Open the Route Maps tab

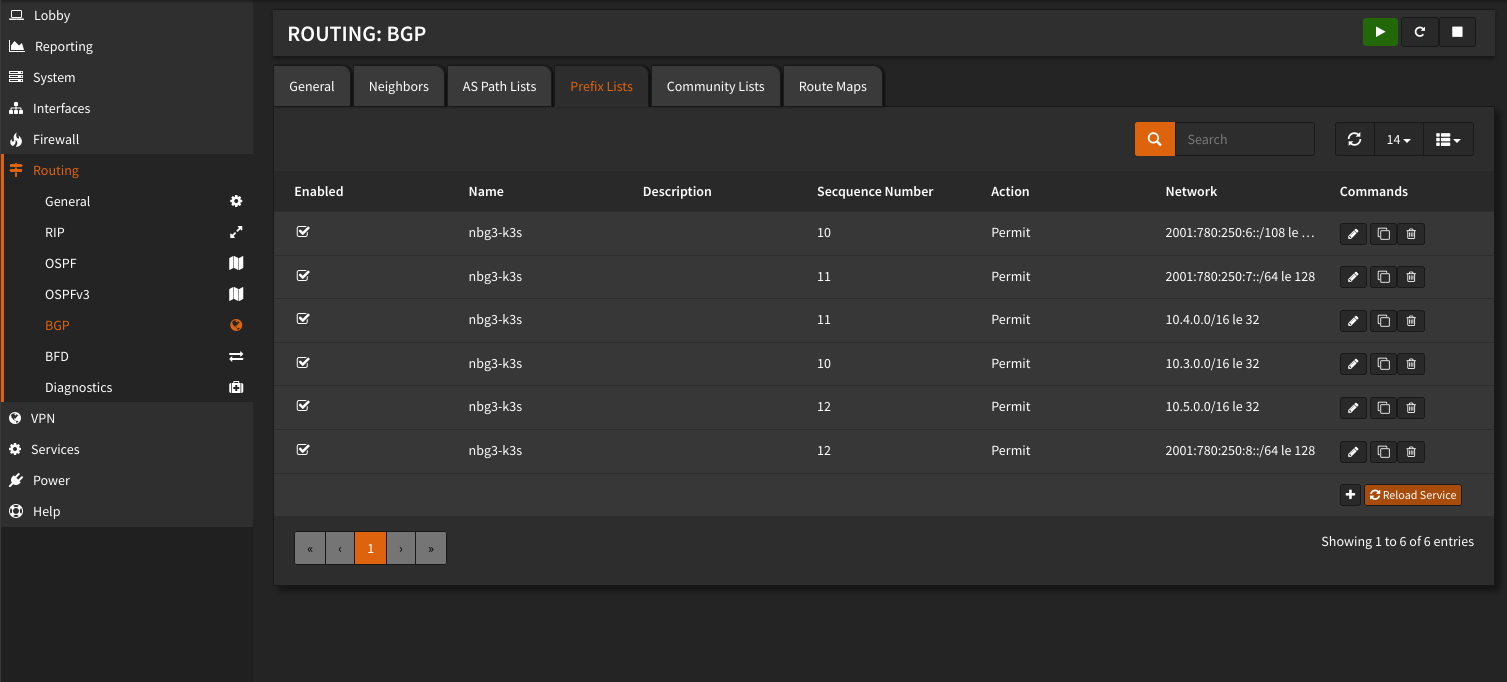832,87
